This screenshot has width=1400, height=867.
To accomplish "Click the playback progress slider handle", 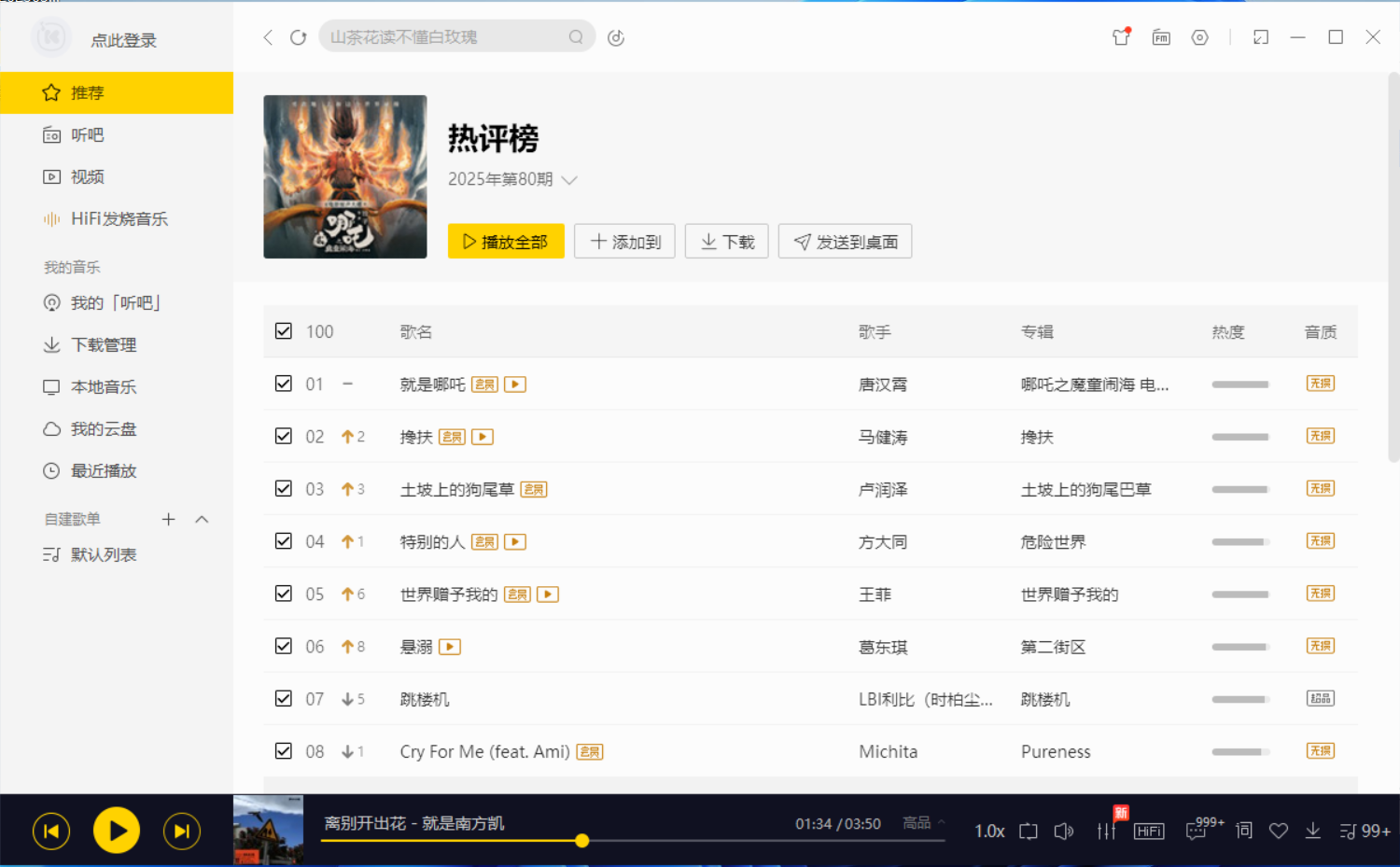I will pos(581,841).
